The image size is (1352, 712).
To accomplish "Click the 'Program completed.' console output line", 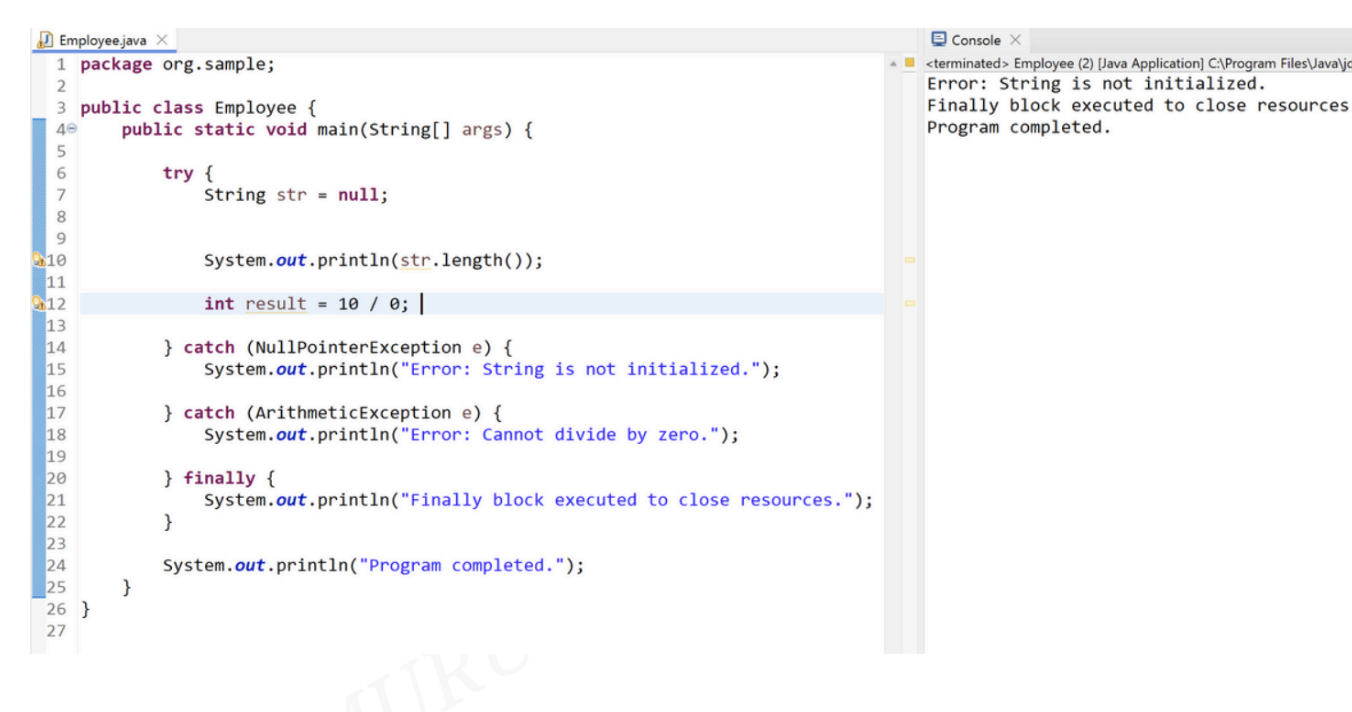I will coord(1018,127).
